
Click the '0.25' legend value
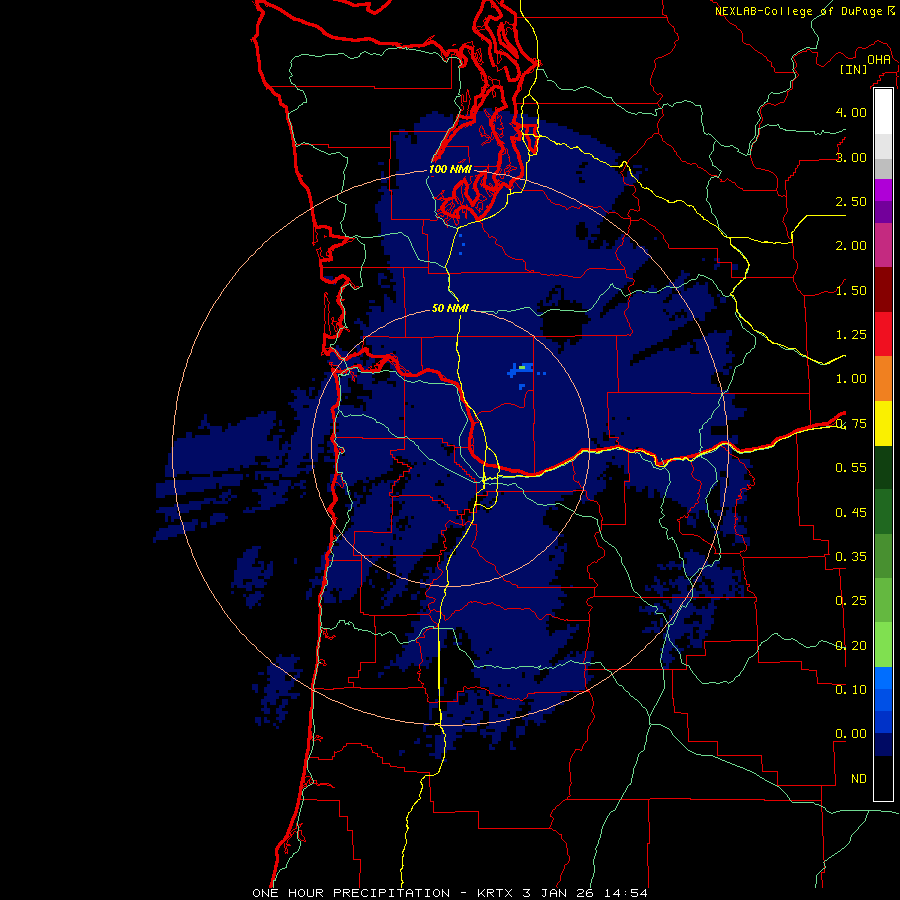coord(851,601)
